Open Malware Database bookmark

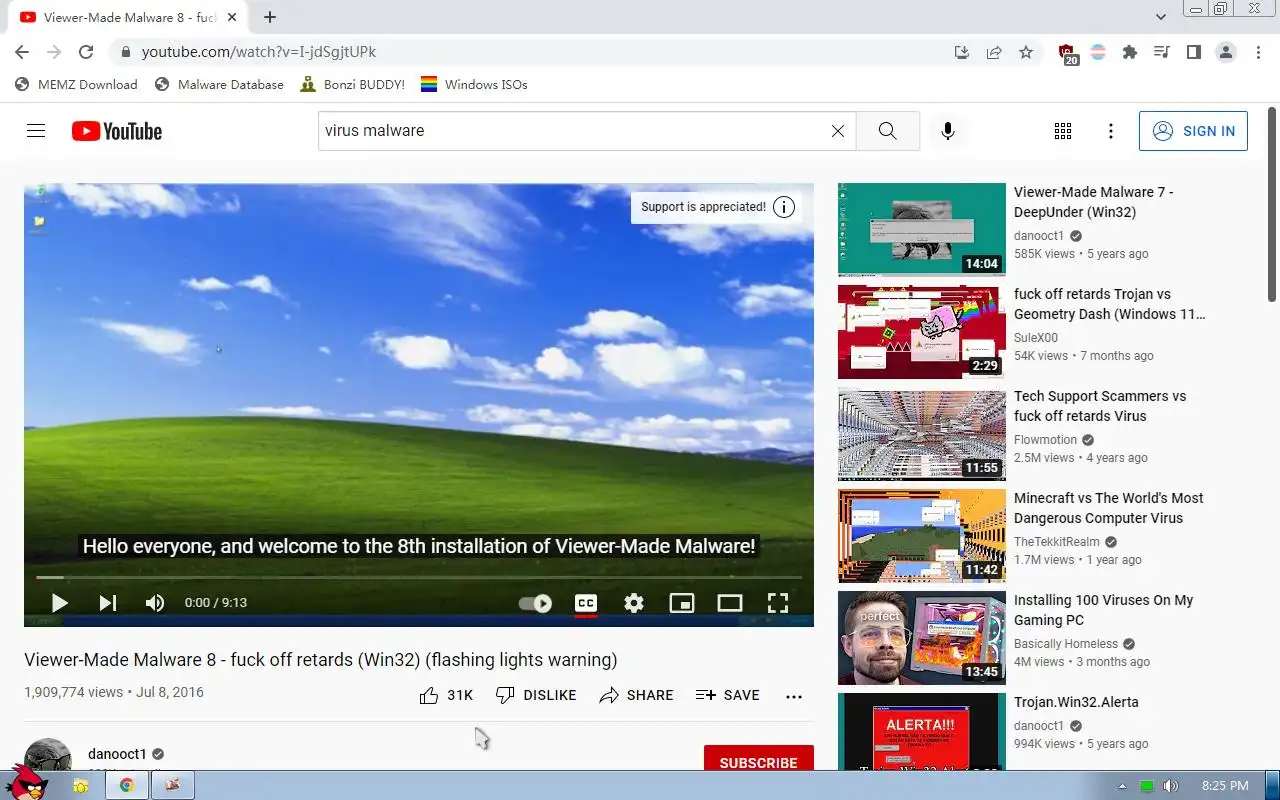pos(219,84)
